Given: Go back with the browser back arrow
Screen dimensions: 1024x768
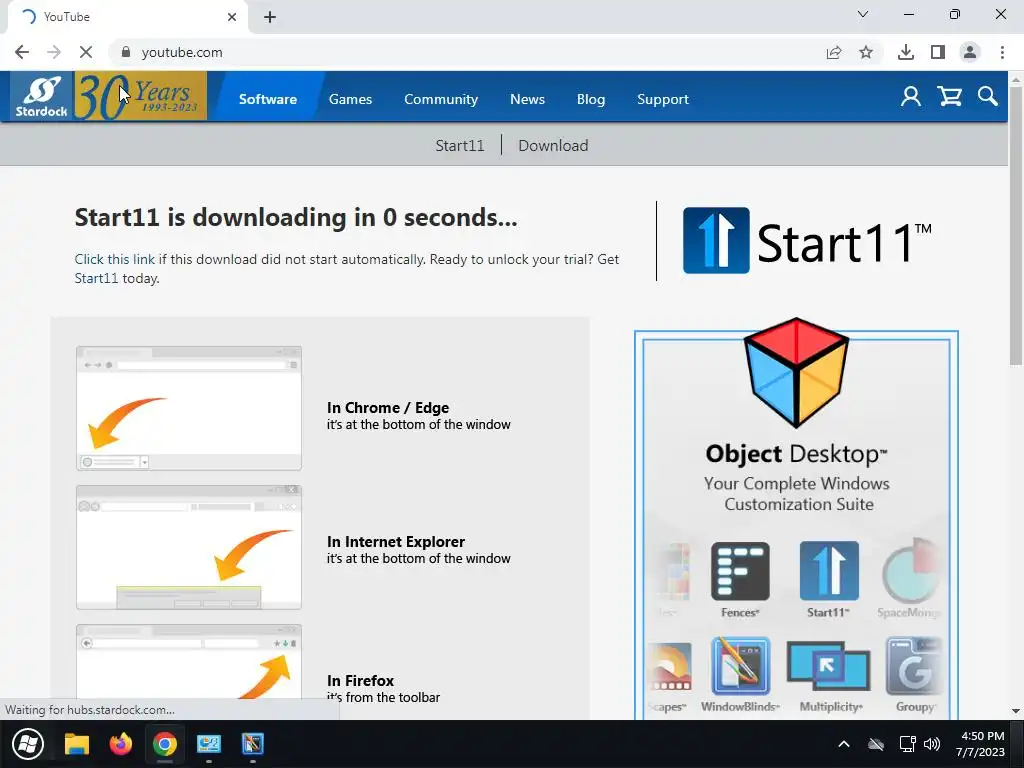Looking at the screenshot, I should click(22, 52).
